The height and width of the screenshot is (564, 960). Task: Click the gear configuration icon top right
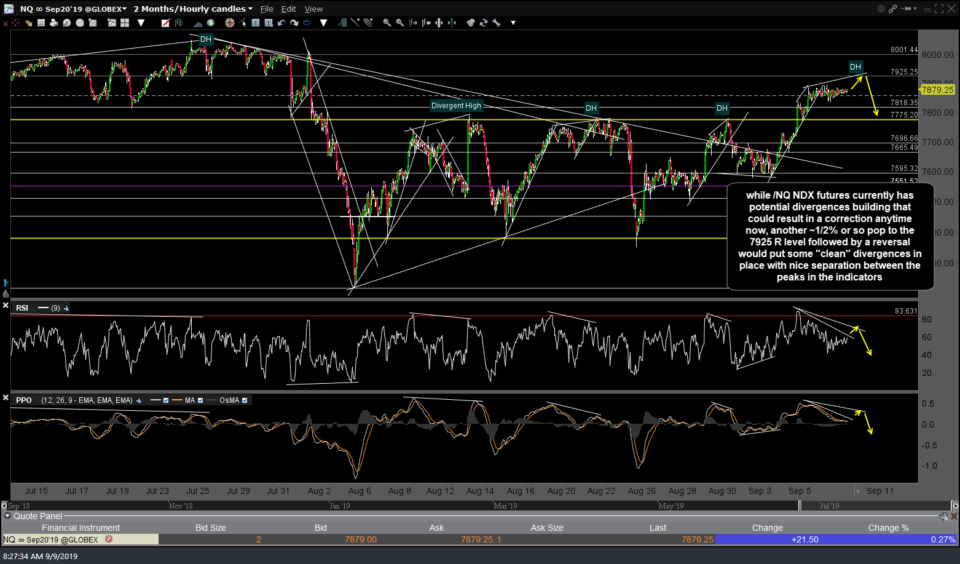881,9
